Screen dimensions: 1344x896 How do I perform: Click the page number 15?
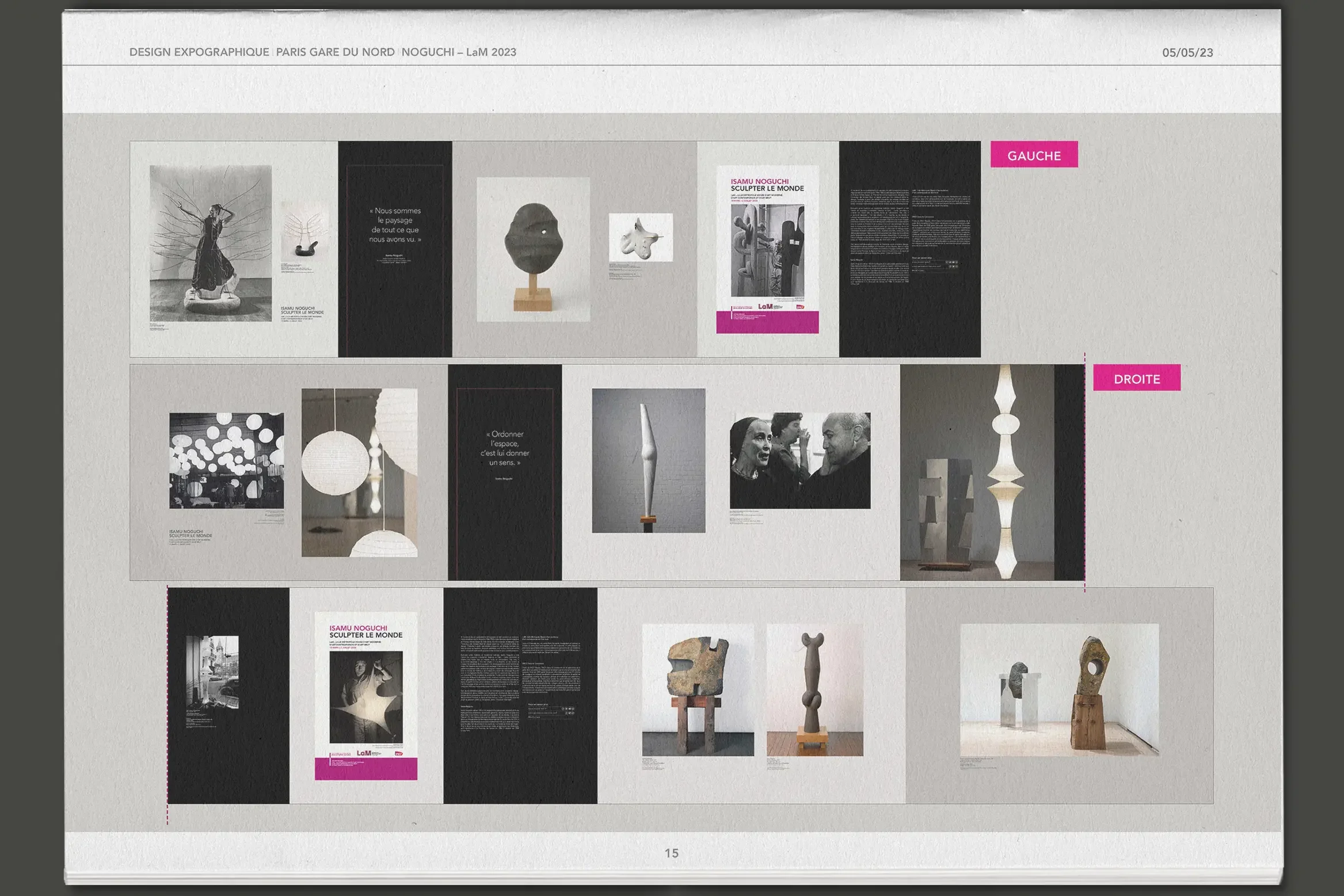(672, 853)
